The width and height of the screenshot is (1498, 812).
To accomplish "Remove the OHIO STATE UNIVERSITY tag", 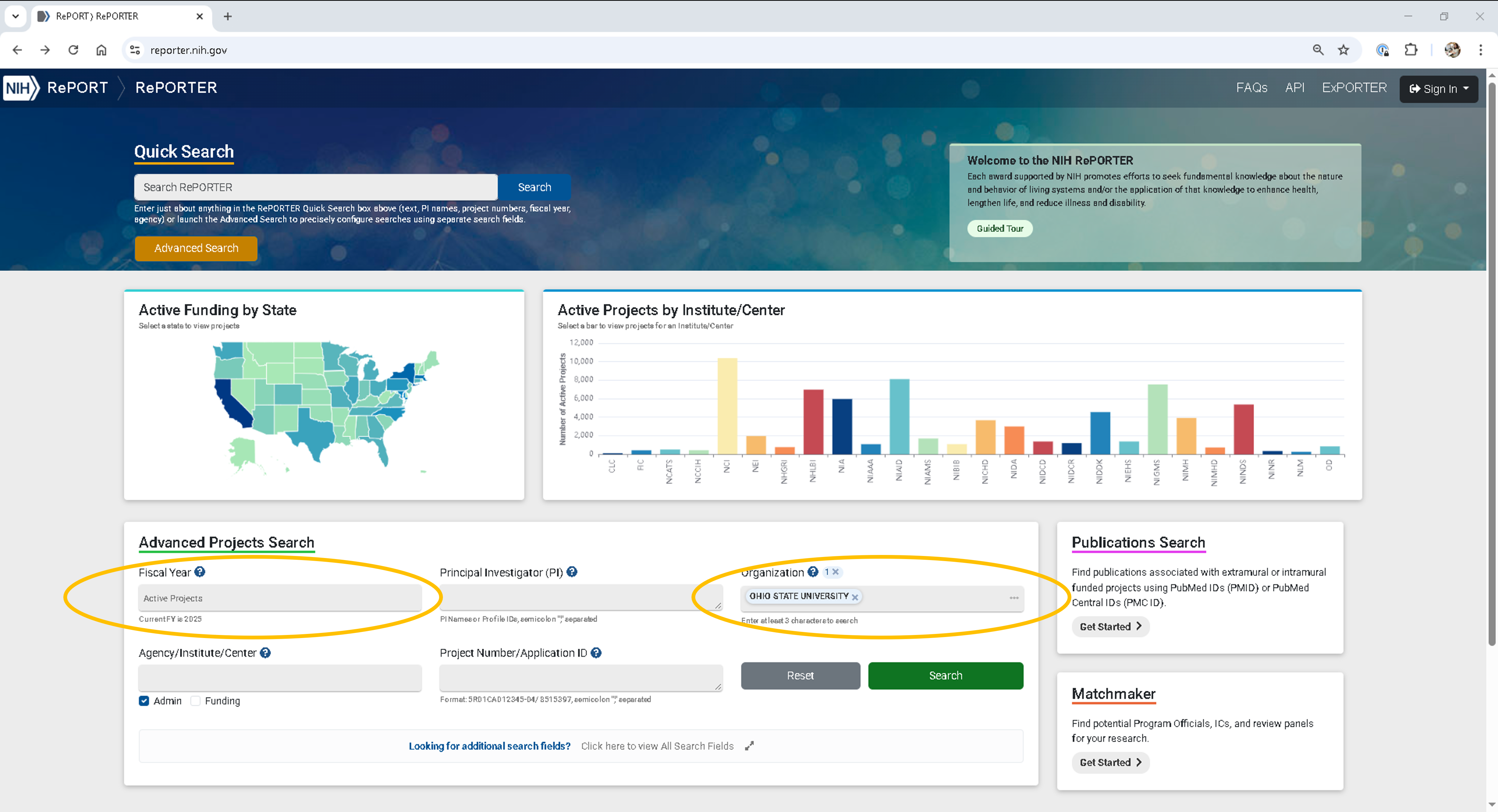I will pos(855,597).
